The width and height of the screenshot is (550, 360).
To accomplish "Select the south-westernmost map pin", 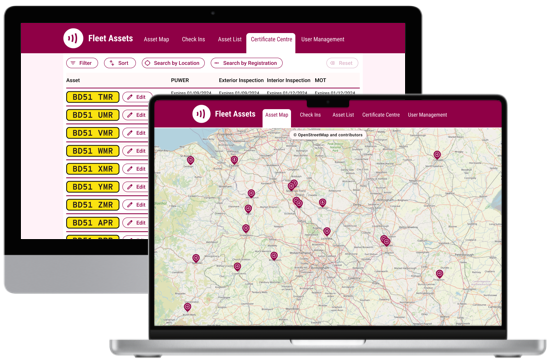I will click(x=188, y=307).
